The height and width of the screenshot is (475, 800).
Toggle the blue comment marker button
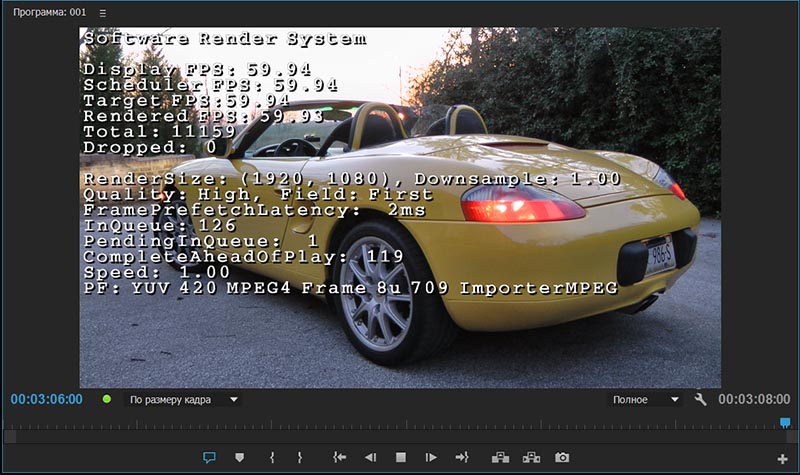tap(209, 458)
